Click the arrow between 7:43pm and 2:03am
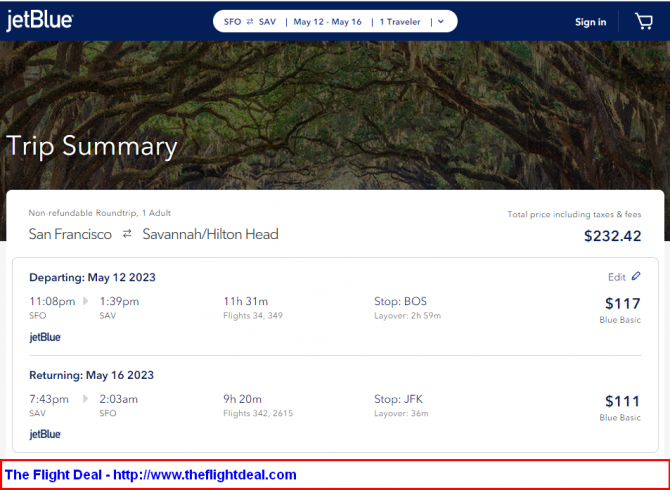Viewport: 670px width, 490px height. 85,399
